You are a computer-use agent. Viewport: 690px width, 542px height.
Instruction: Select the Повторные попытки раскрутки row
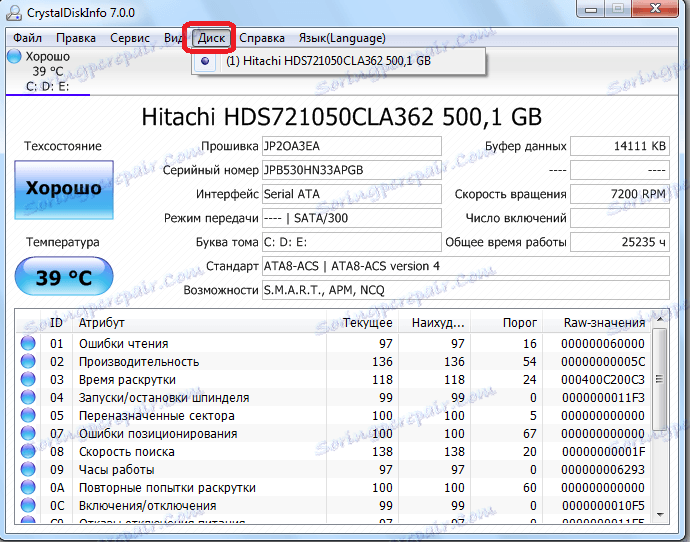[334, 487]
